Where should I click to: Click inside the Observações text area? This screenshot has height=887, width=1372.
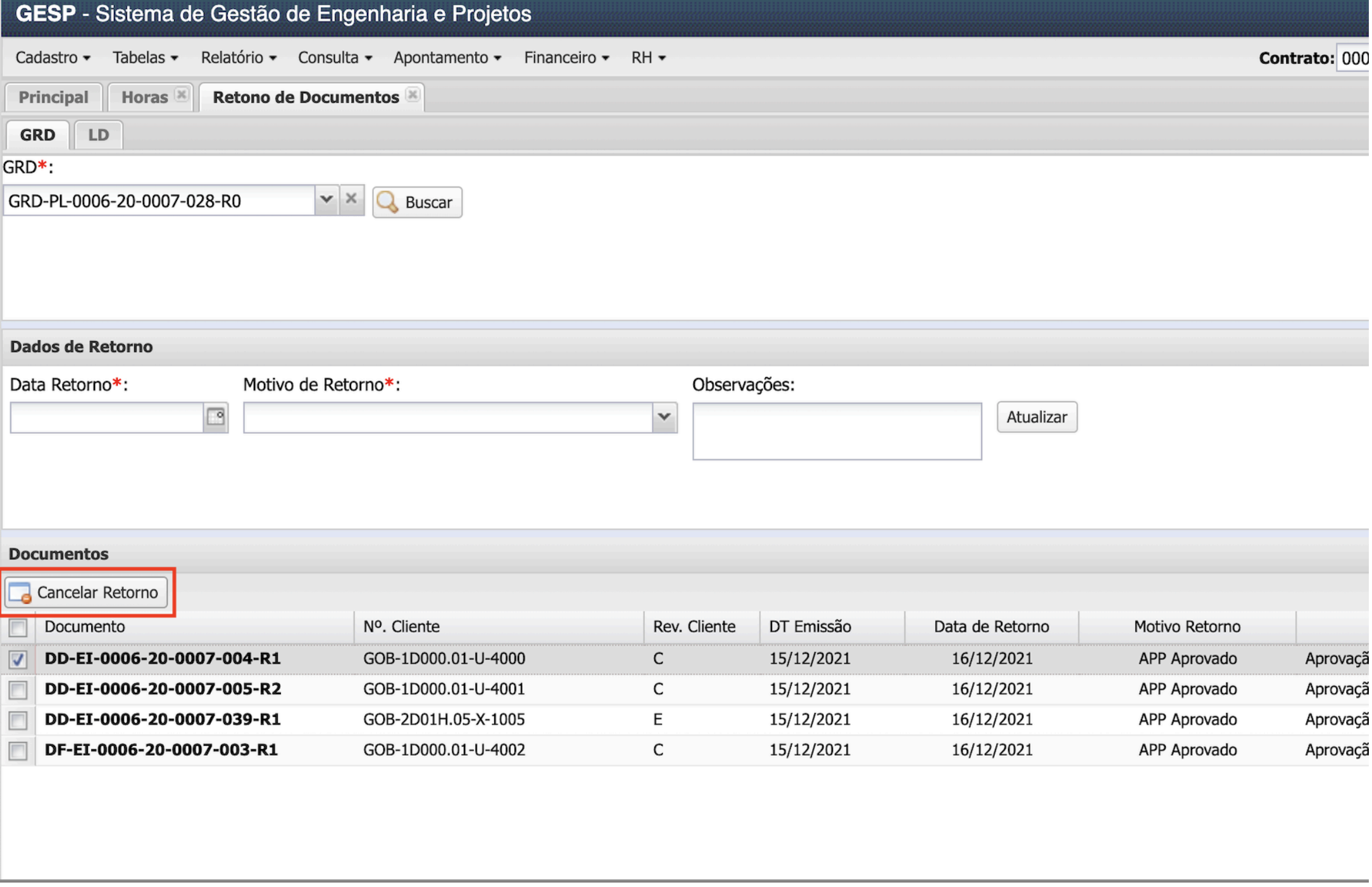click(x=837, y=431)
